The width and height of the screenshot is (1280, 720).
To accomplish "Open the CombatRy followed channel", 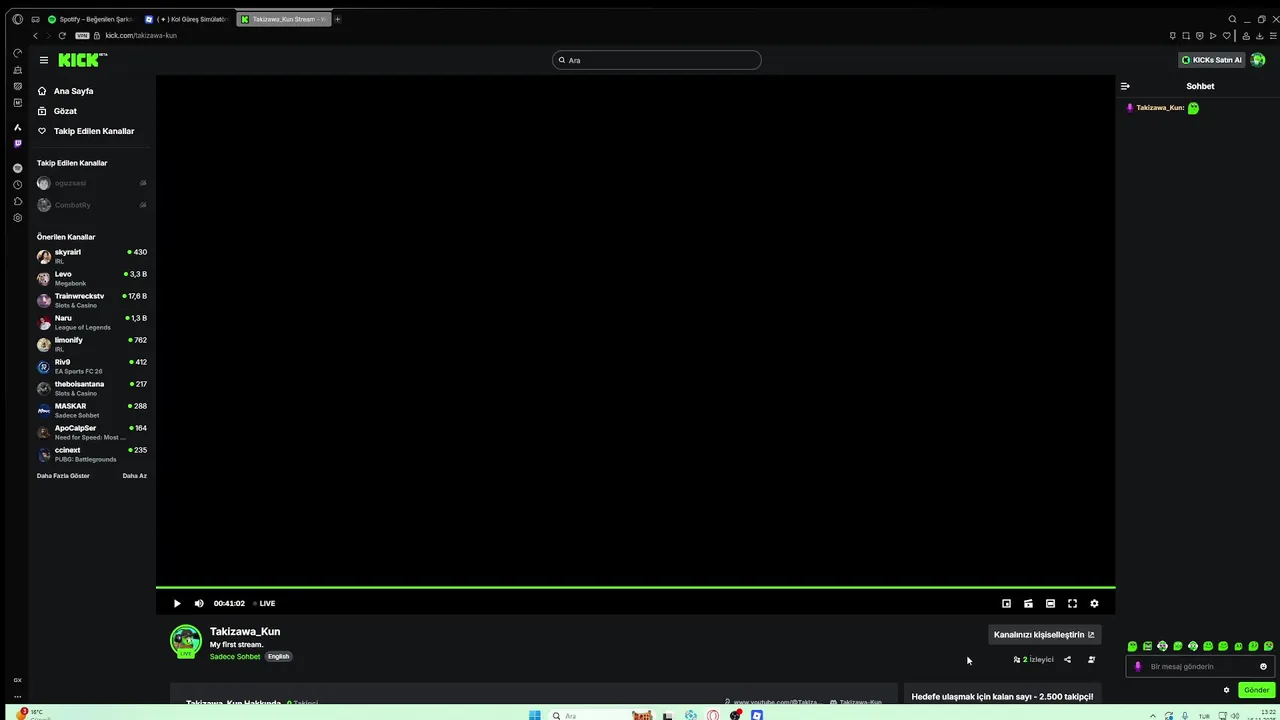I will [x=92, y=205].
